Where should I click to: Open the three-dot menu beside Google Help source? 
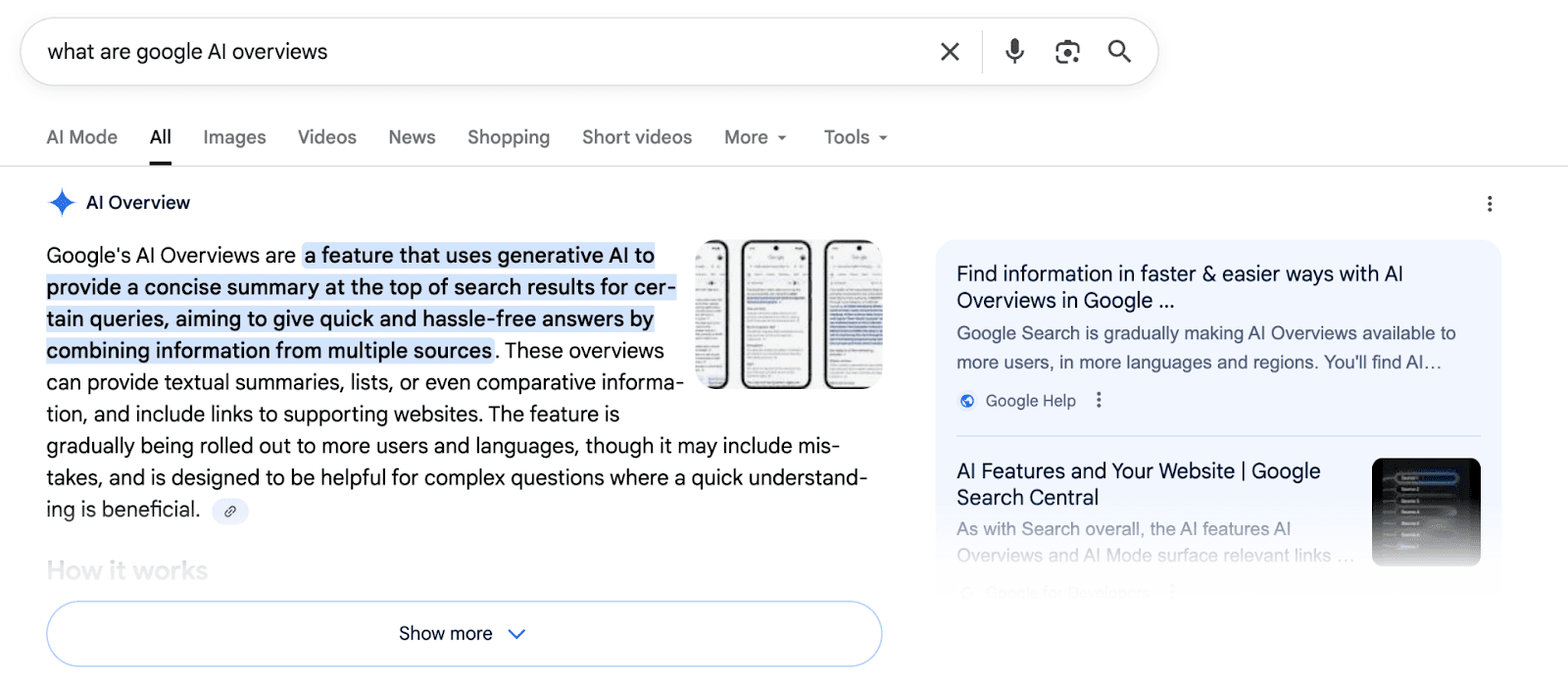point(1099,400)
